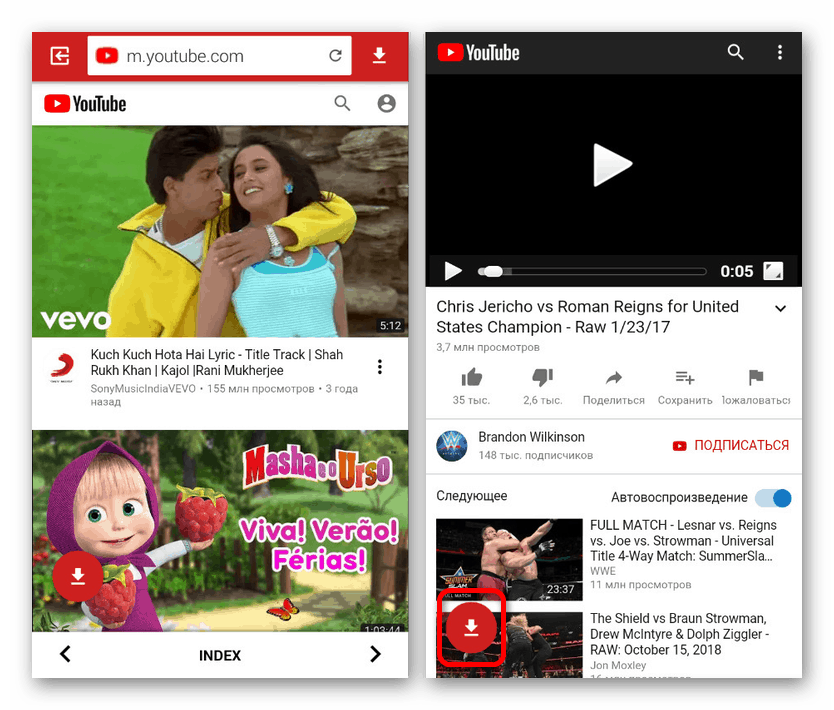Image resolution: width=834 pixels, height=710 pixels.
Task: Open FULL MATCH Lesnar vs. Reigns title
Action: [x=683, y=541]
